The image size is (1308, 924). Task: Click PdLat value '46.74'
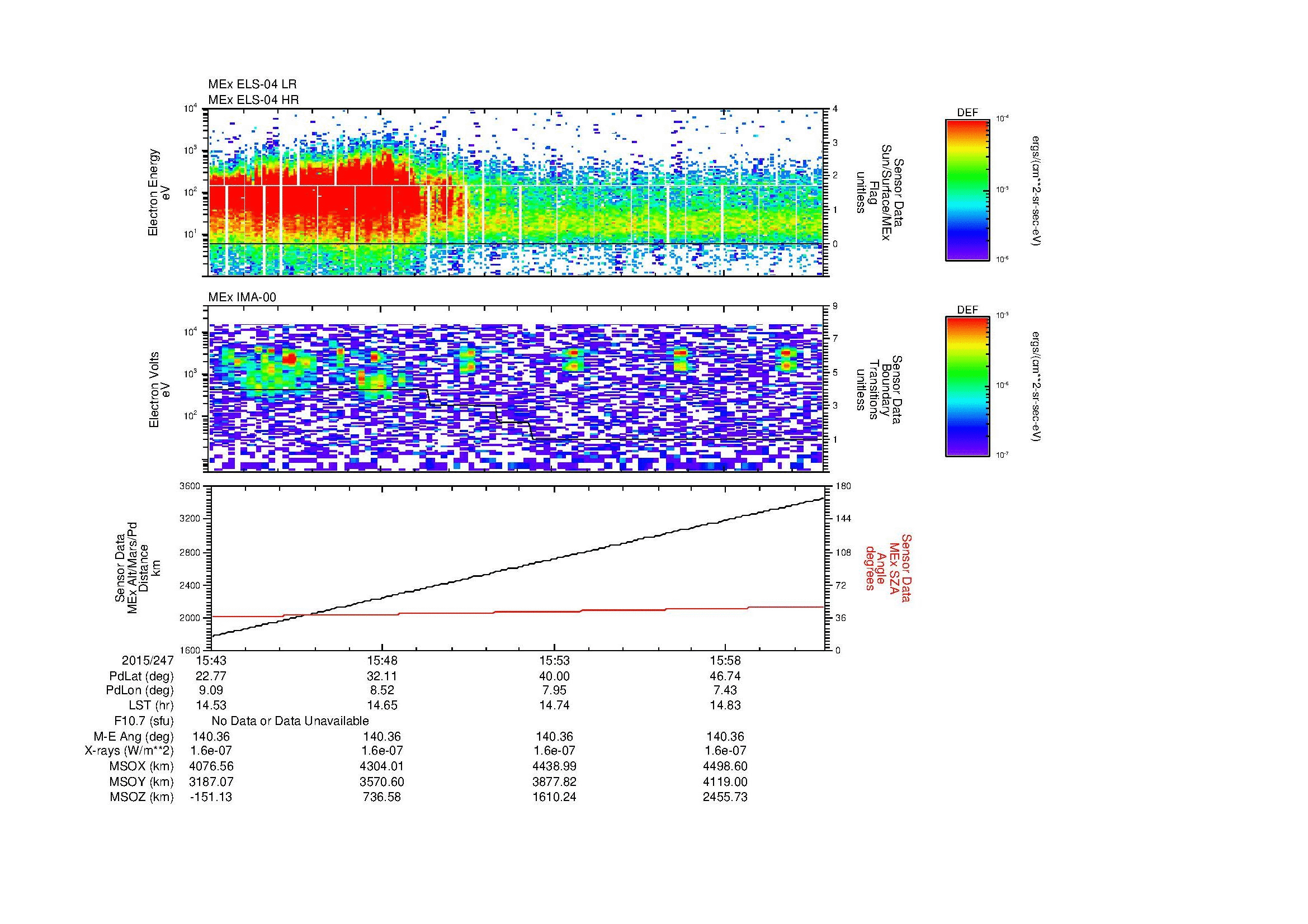[x=725, y=676]
